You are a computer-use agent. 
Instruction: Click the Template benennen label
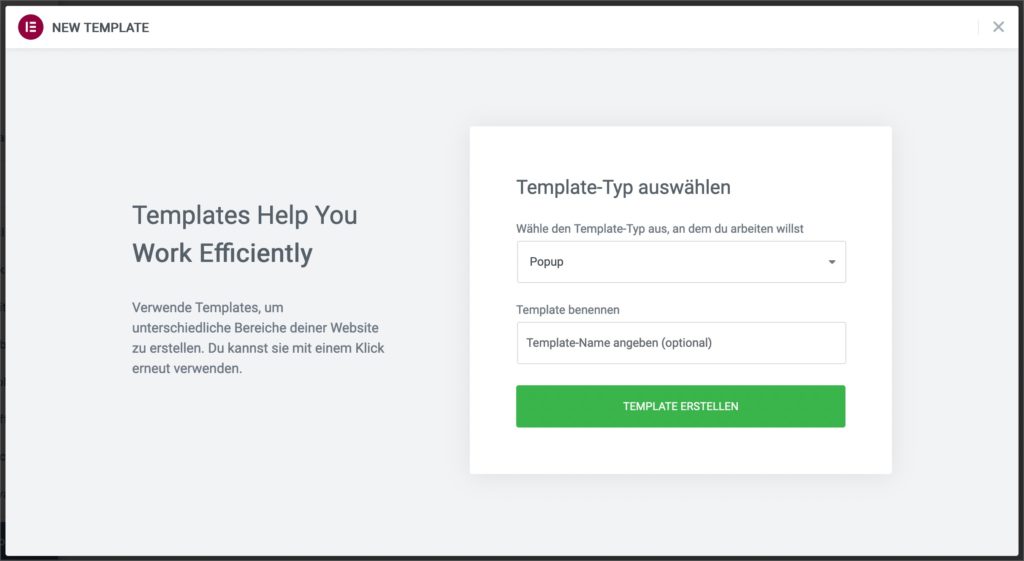click(568, 310)
